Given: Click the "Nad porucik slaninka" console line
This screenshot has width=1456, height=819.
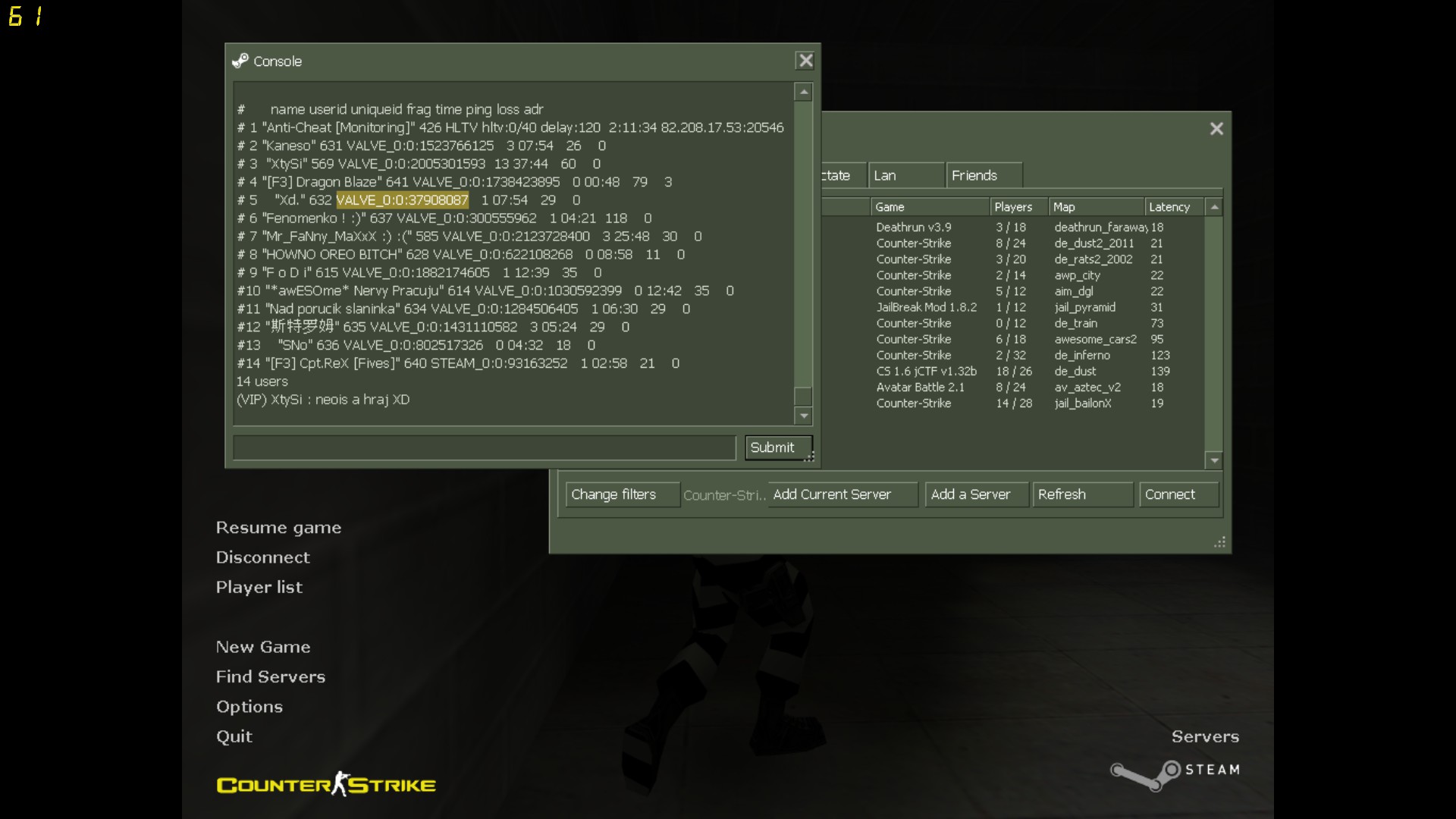Looking at the screenshot, I should 463,309.
